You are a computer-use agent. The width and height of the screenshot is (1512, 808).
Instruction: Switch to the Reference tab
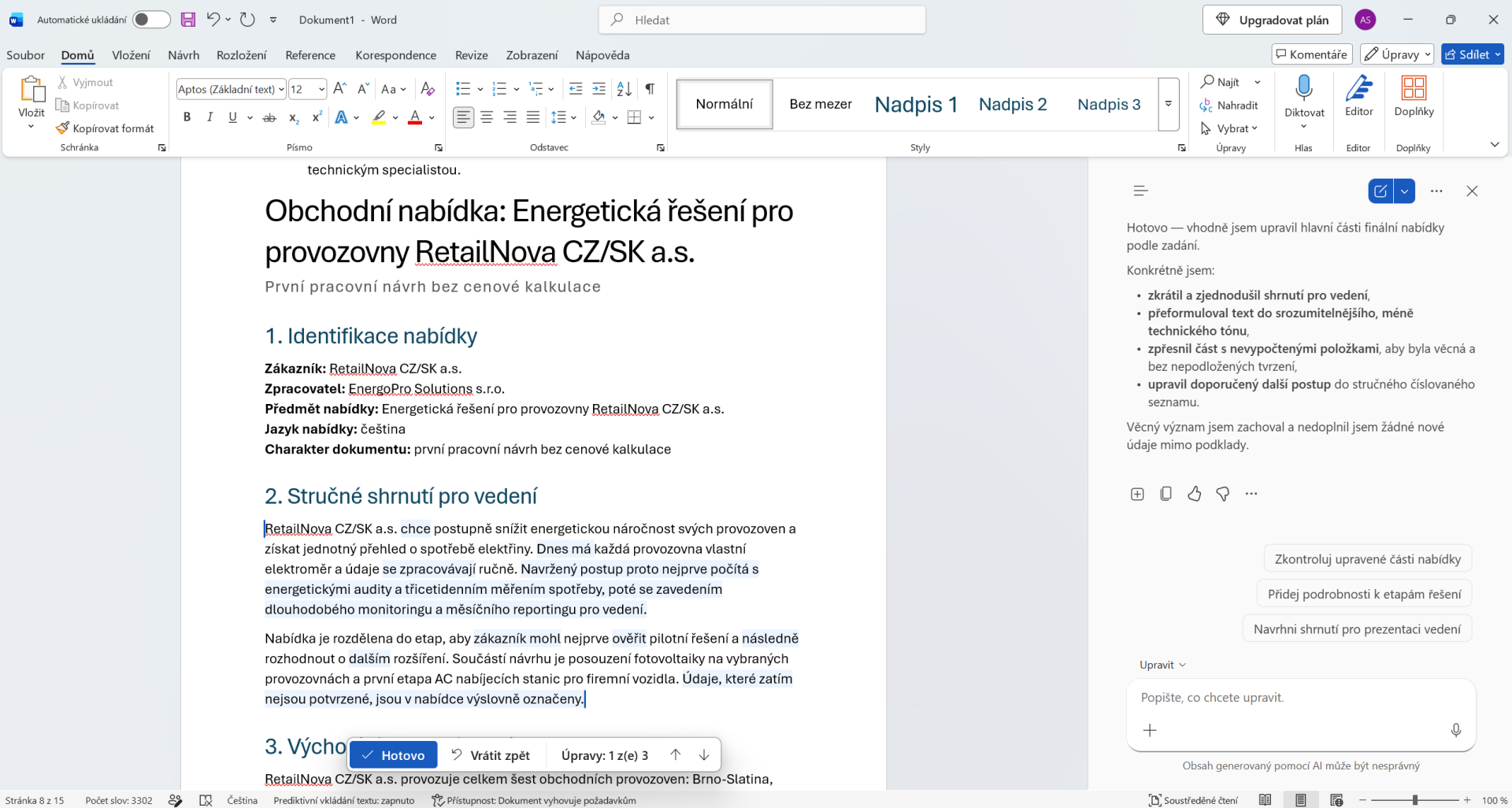pos(310,55)
